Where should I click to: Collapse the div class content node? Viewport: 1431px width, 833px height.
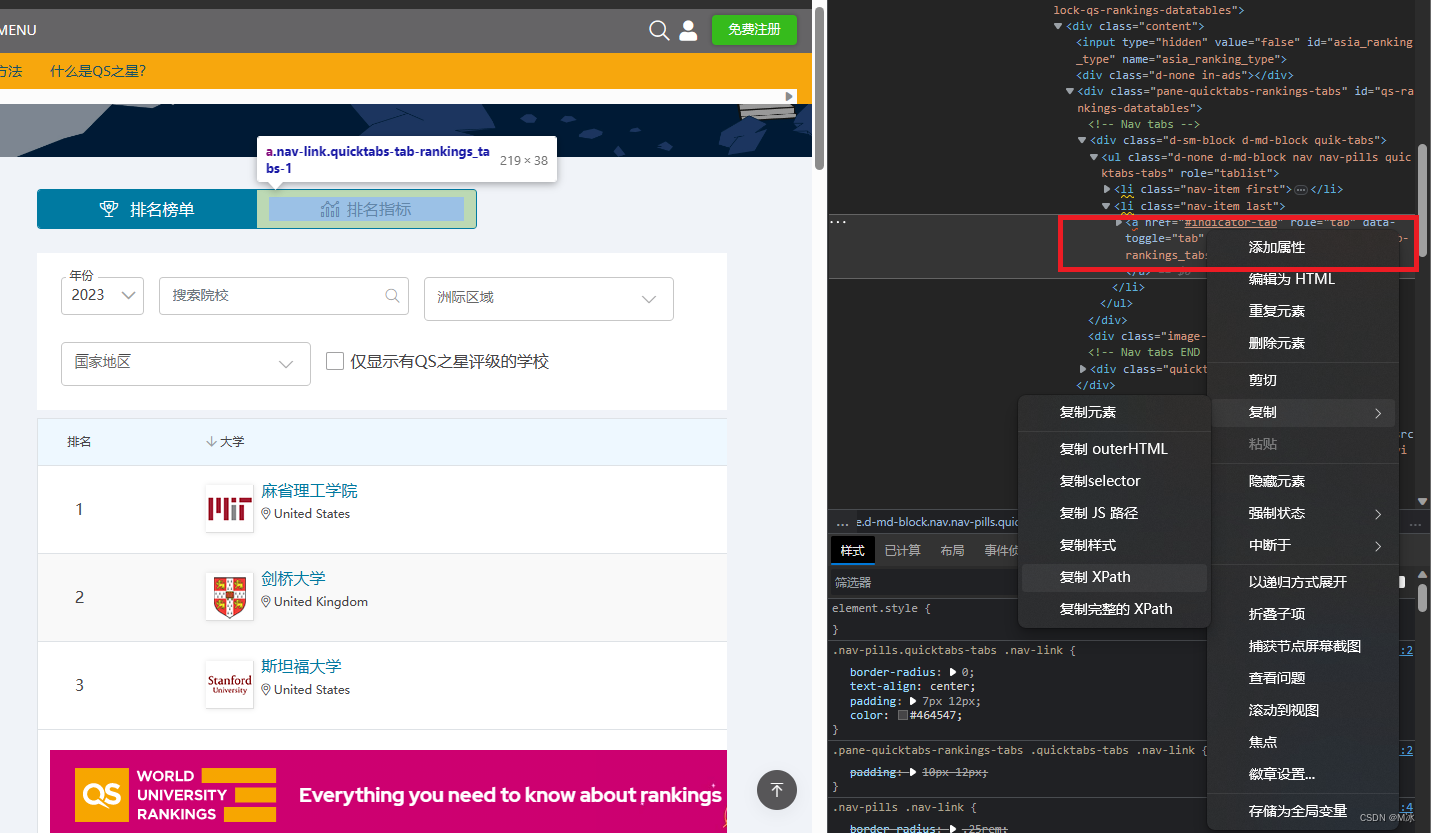point(1058,26)
